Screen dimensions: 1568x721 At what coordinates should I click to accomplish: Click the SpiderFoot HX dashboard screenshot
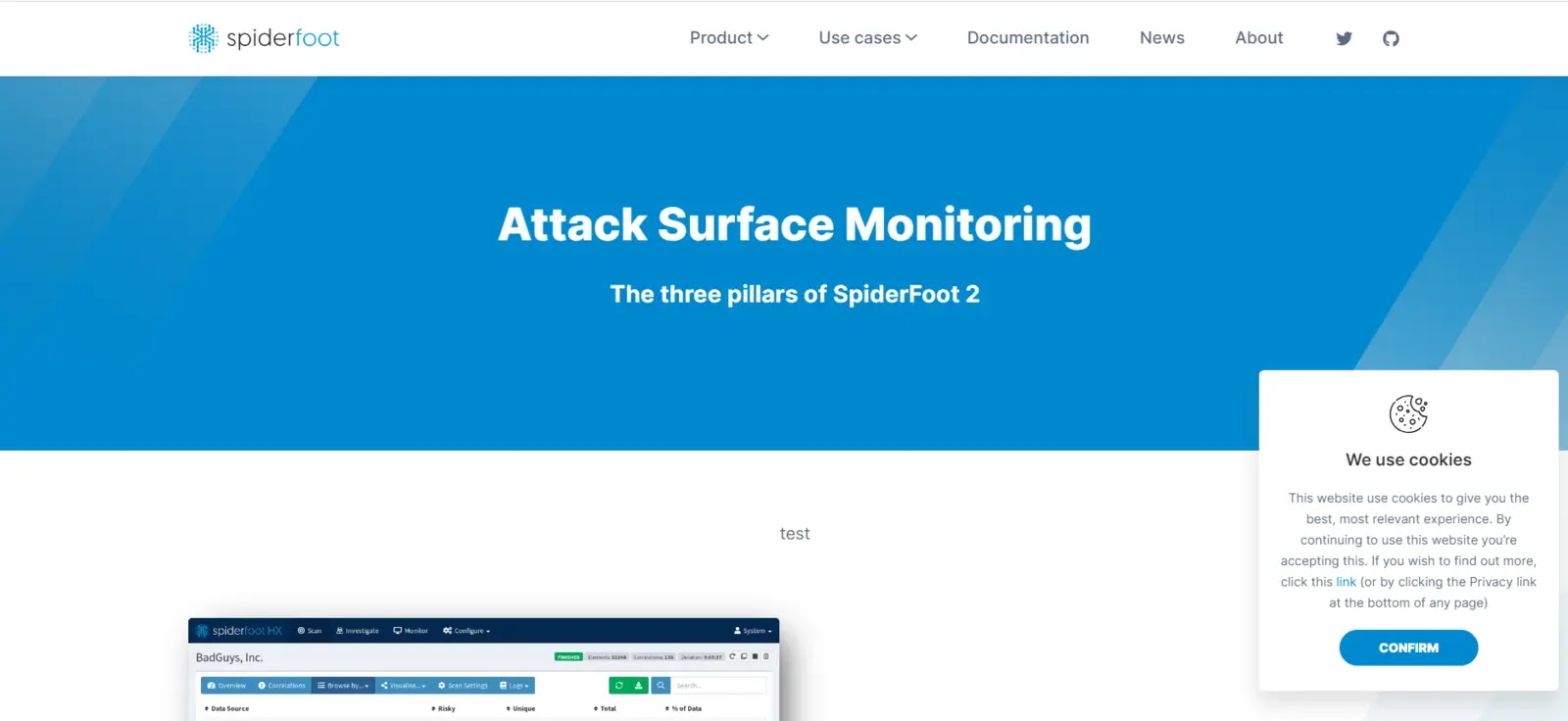(x=484, y=669)
